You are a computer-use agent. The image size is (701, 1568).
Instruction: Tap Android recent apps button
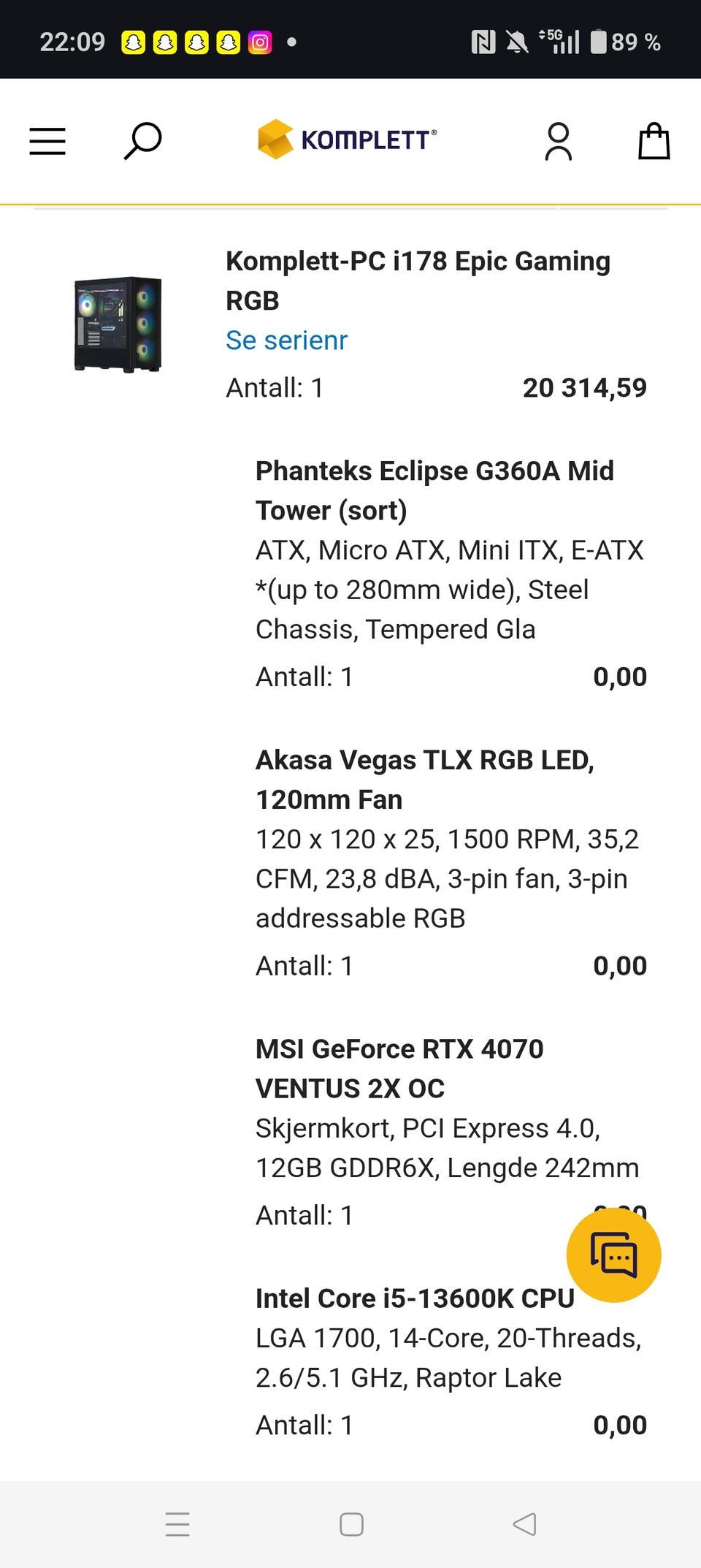[177, 1524]
